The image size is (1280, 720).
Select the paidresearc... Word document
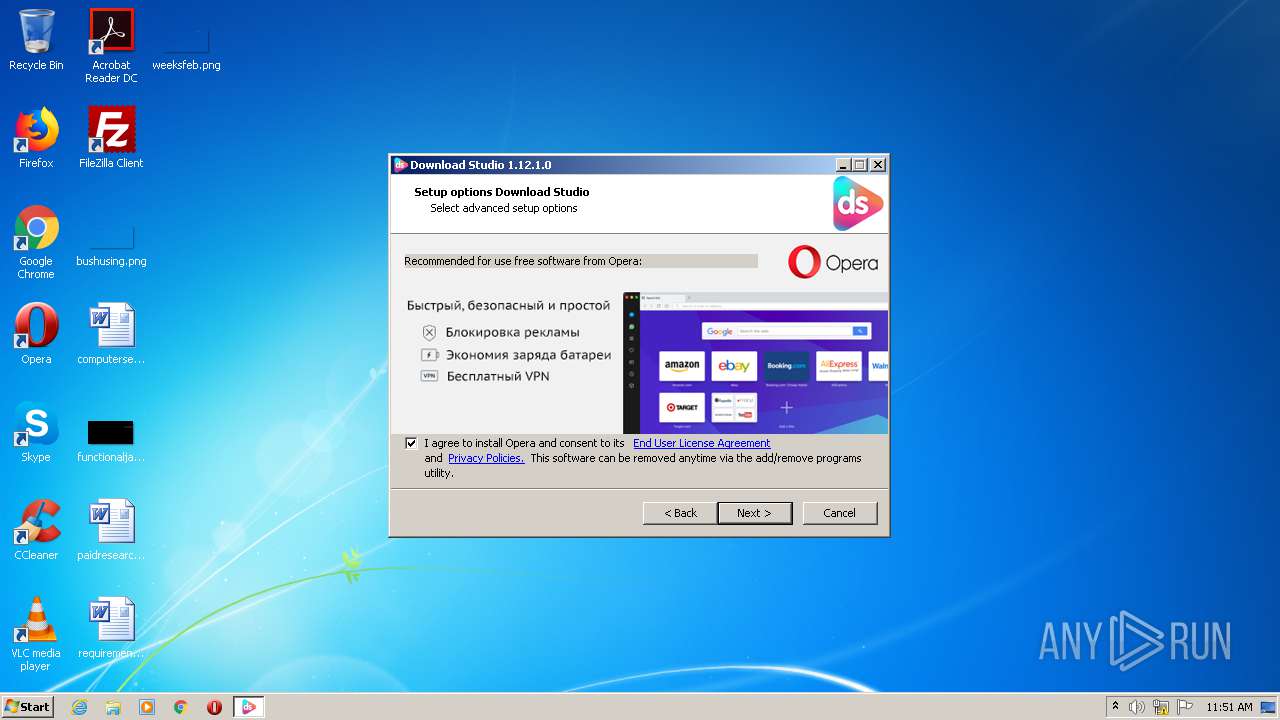pos(111,530)
